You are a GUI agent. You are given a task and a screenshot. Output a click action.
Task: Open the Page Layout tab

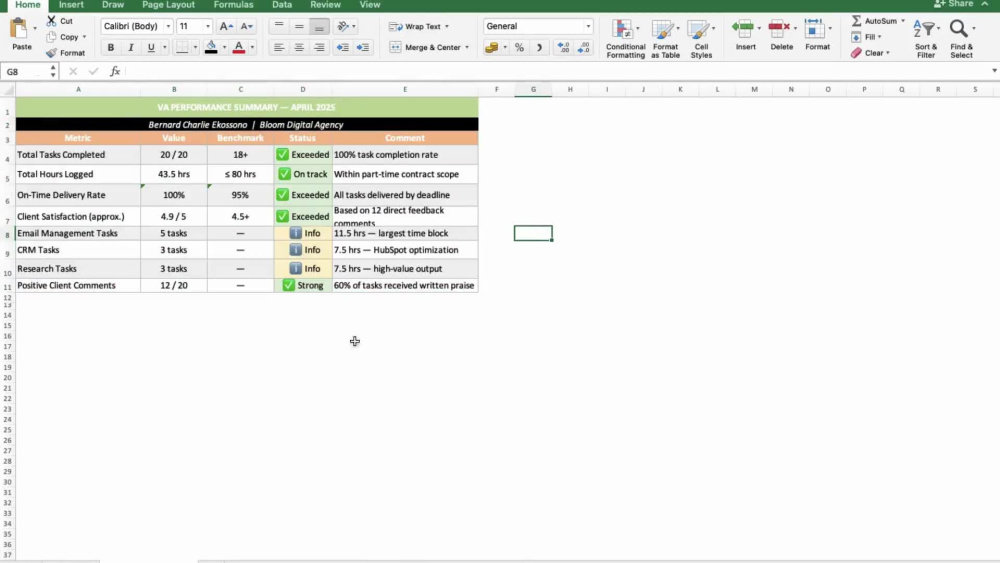(168, 4)
